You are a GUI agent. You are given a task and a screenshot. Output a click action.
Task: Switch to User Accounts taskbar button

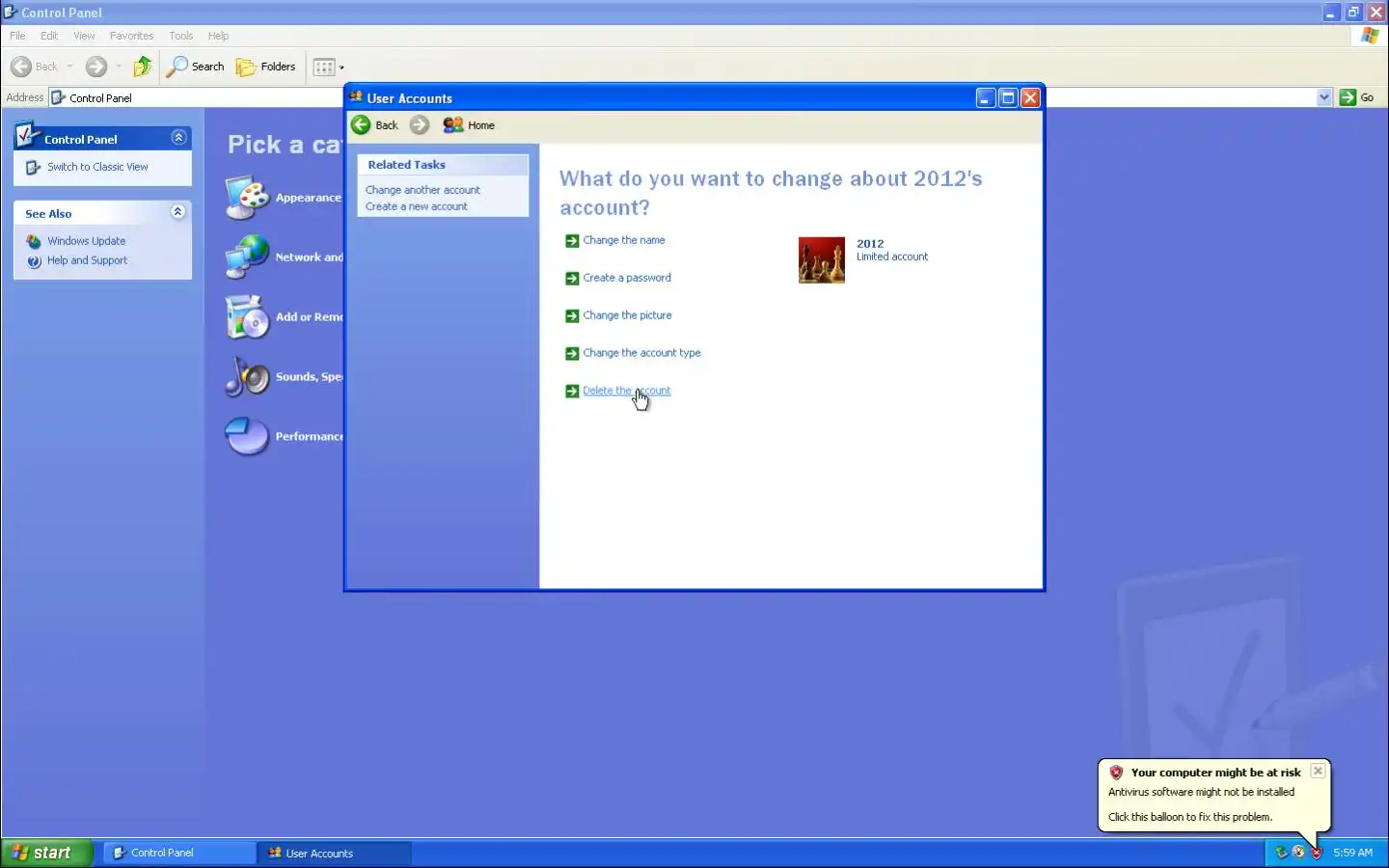point(334,853)
